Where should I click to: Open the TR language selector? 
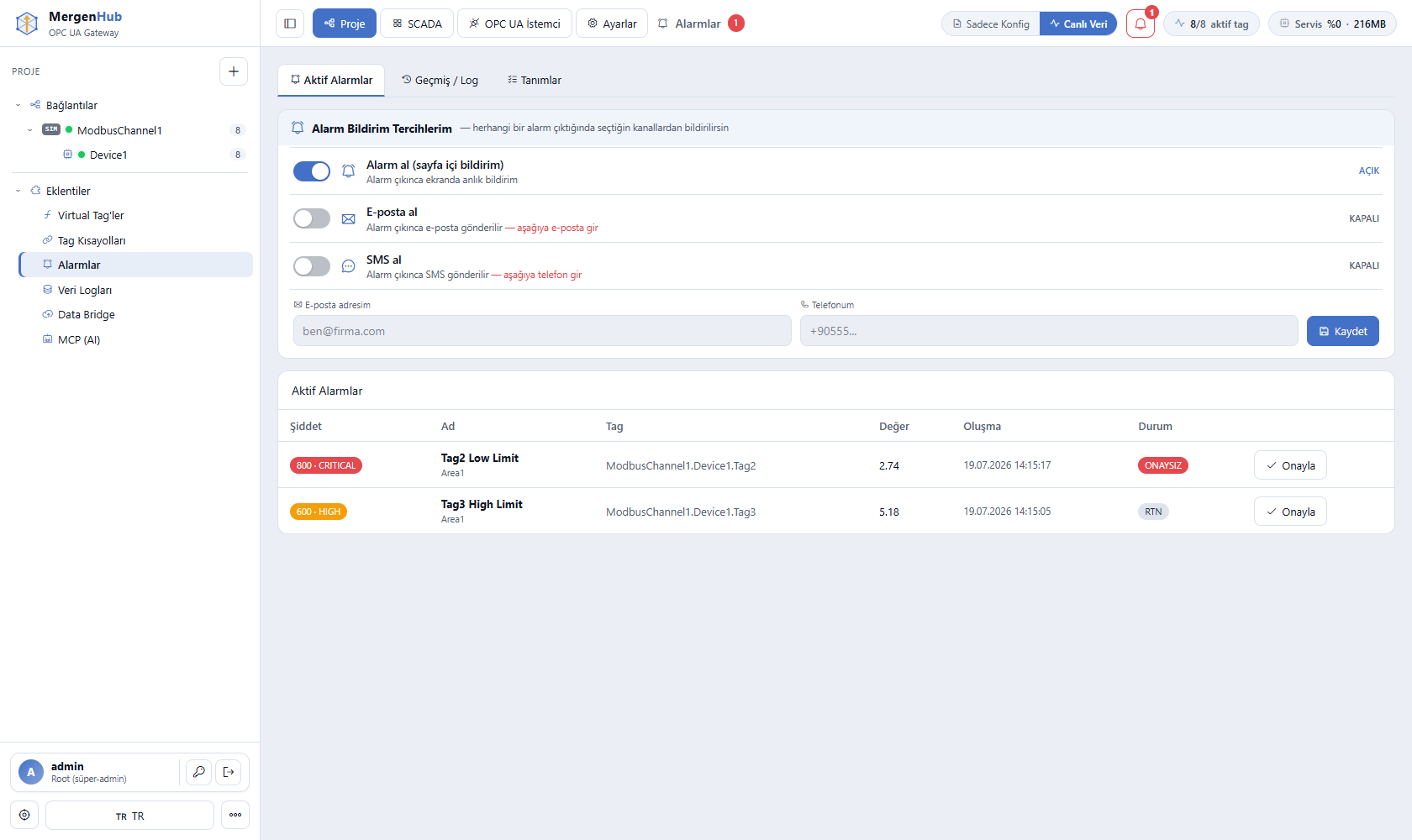[x=129, y=815]
